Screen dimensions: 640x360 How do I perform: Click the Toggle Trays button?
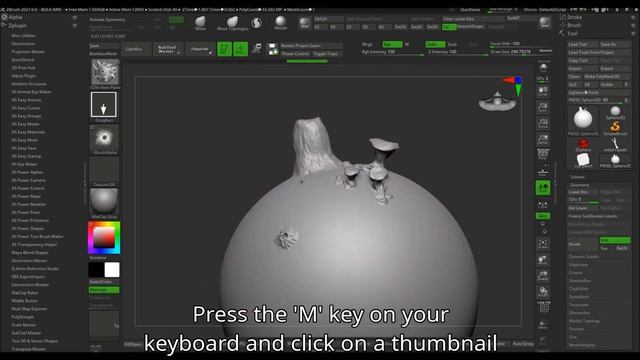point(326,53)
